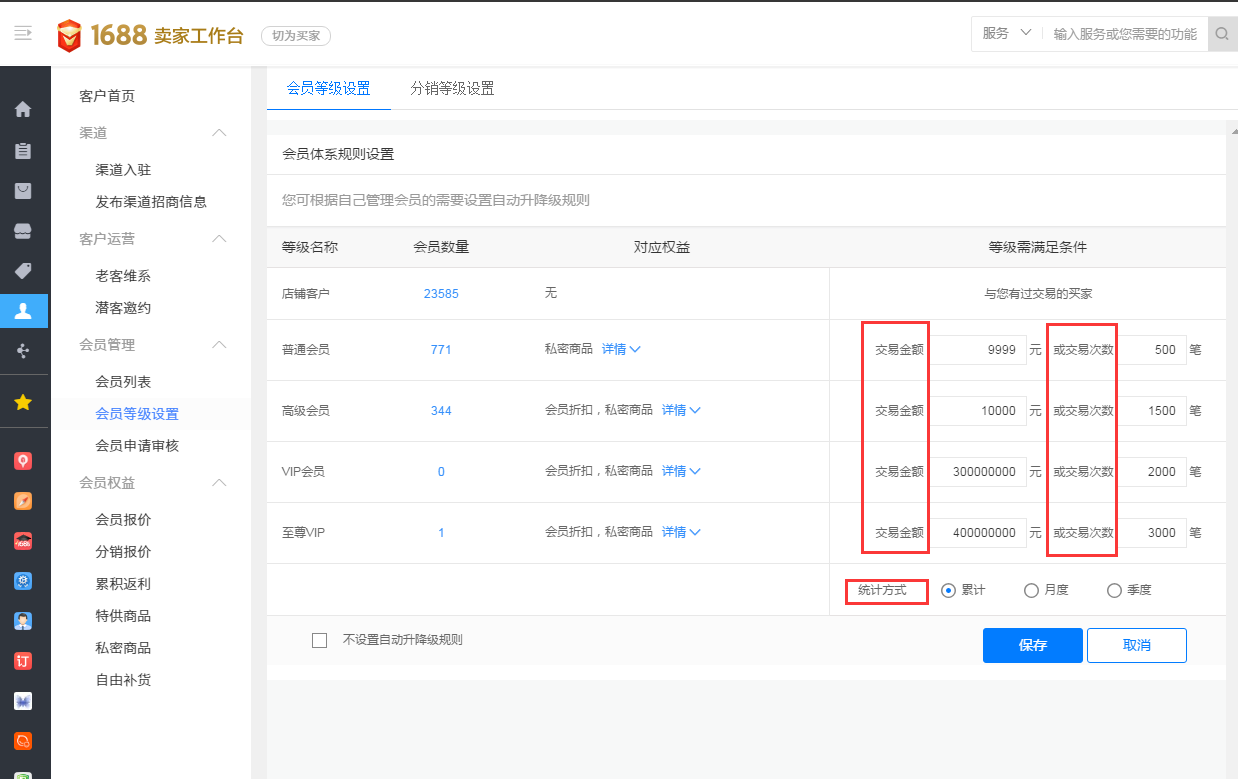
Task: Open the price tag icon in sidebar
Action: 23,271
